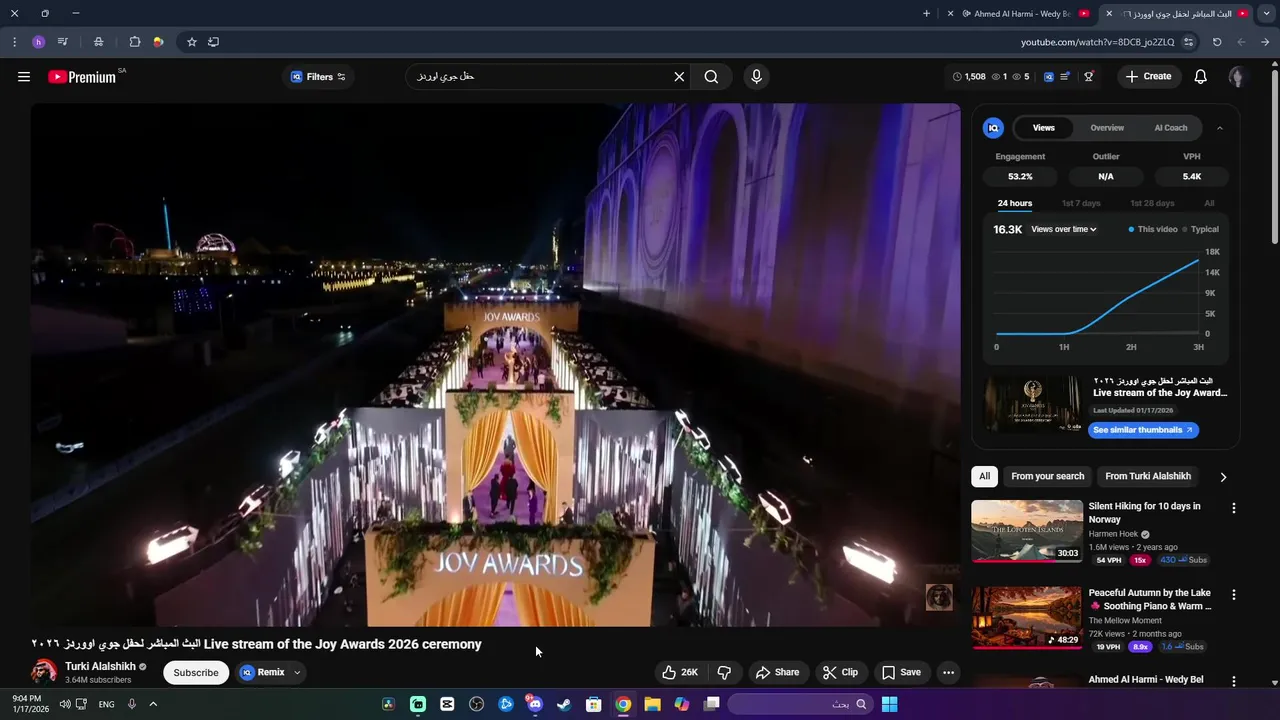Toggle Typical series in chart
The image size is (1280, 720).
coord(1201,229)
